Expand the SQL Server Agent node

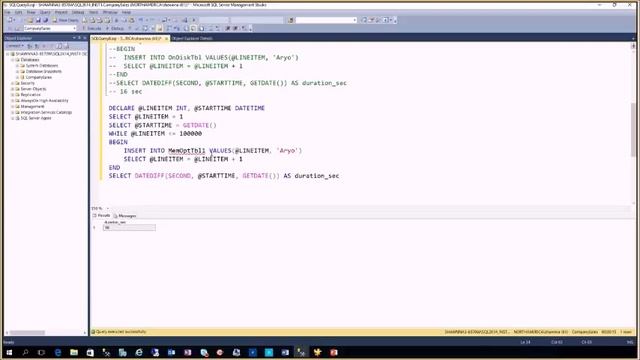point(13,118)
